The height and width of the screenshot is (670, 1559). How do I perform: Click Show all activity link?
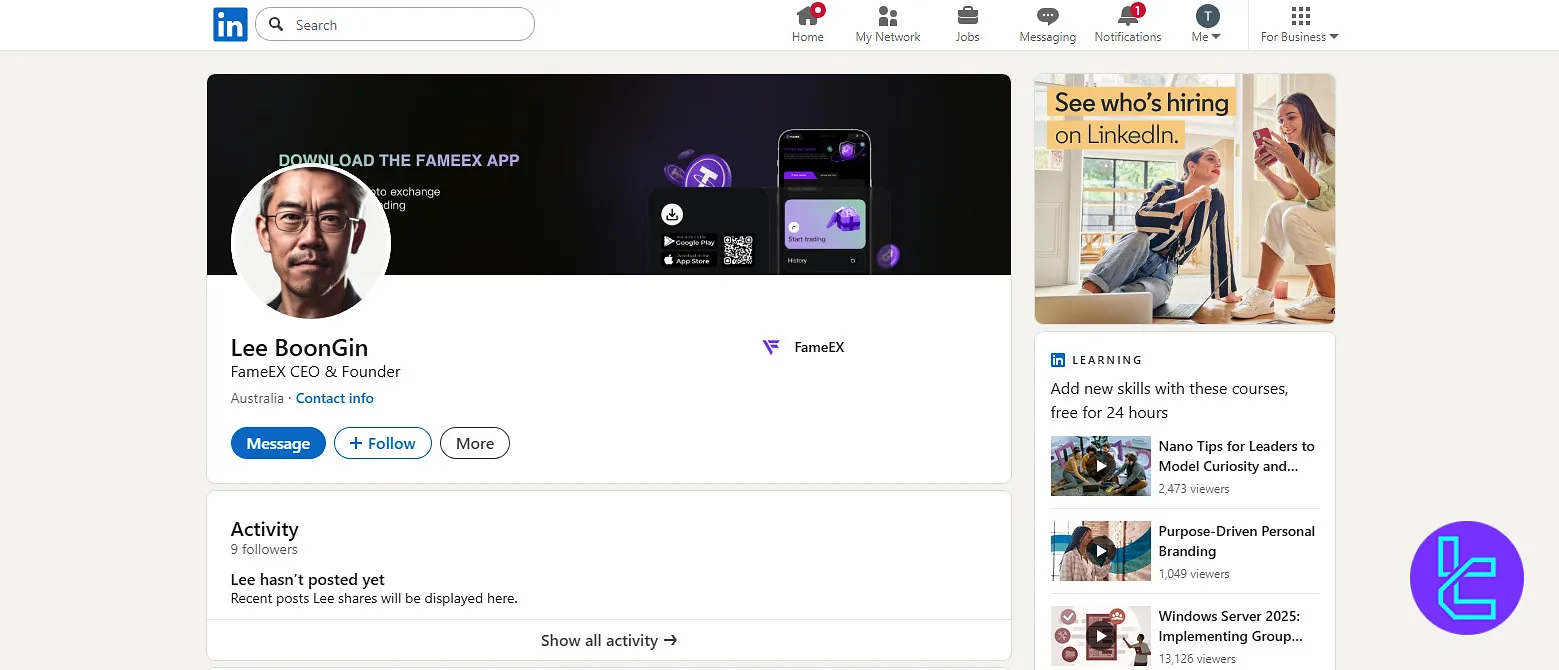coord(608,640)
